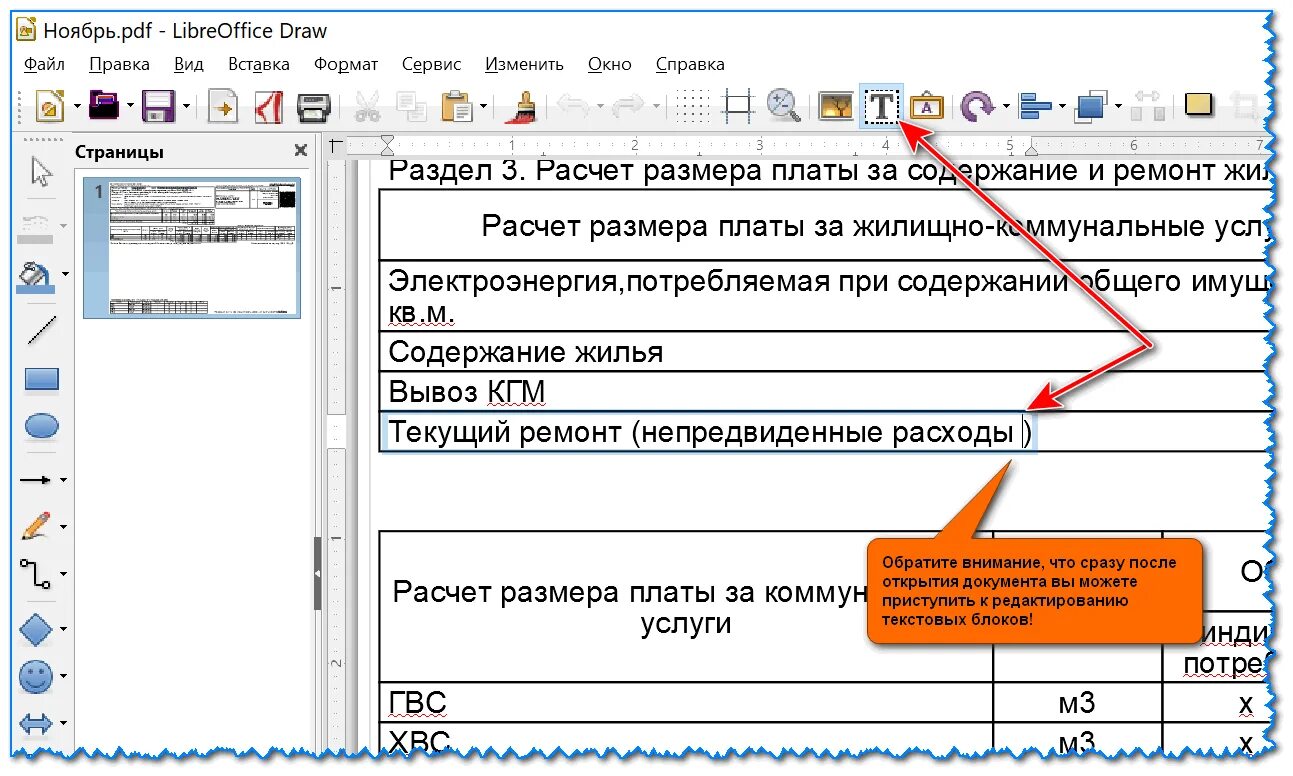1293x776 pixels.
Task: Collapse the pages panel with side handle
Action: tap(318, 574)
